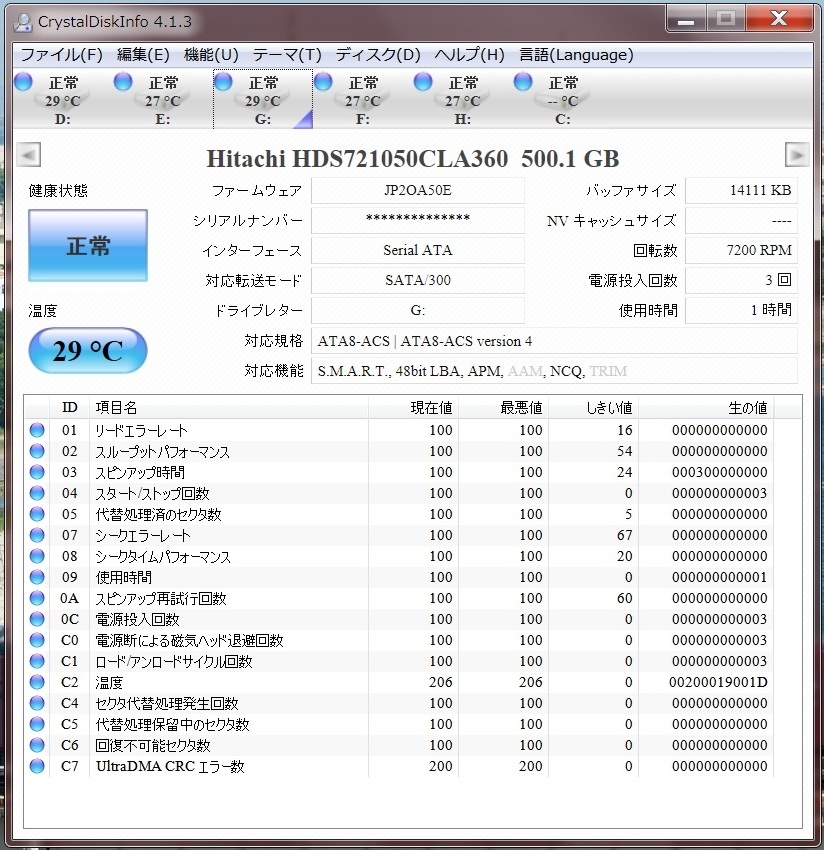This screenshot has height=850, width=824.
Task: Click the 生の値 column header
Action: coord(706,408)
